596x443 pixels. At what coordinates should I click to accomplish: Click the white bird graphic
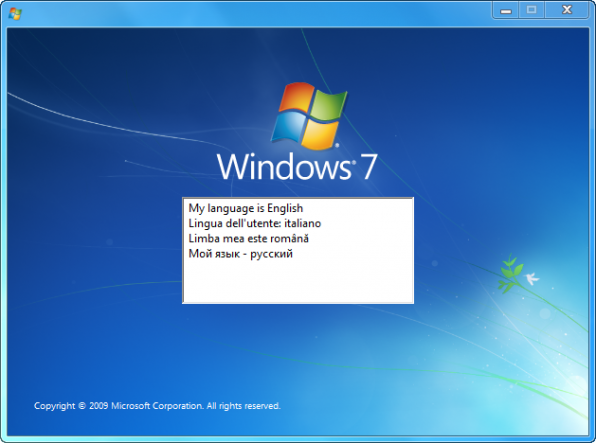tap(532, 278)
